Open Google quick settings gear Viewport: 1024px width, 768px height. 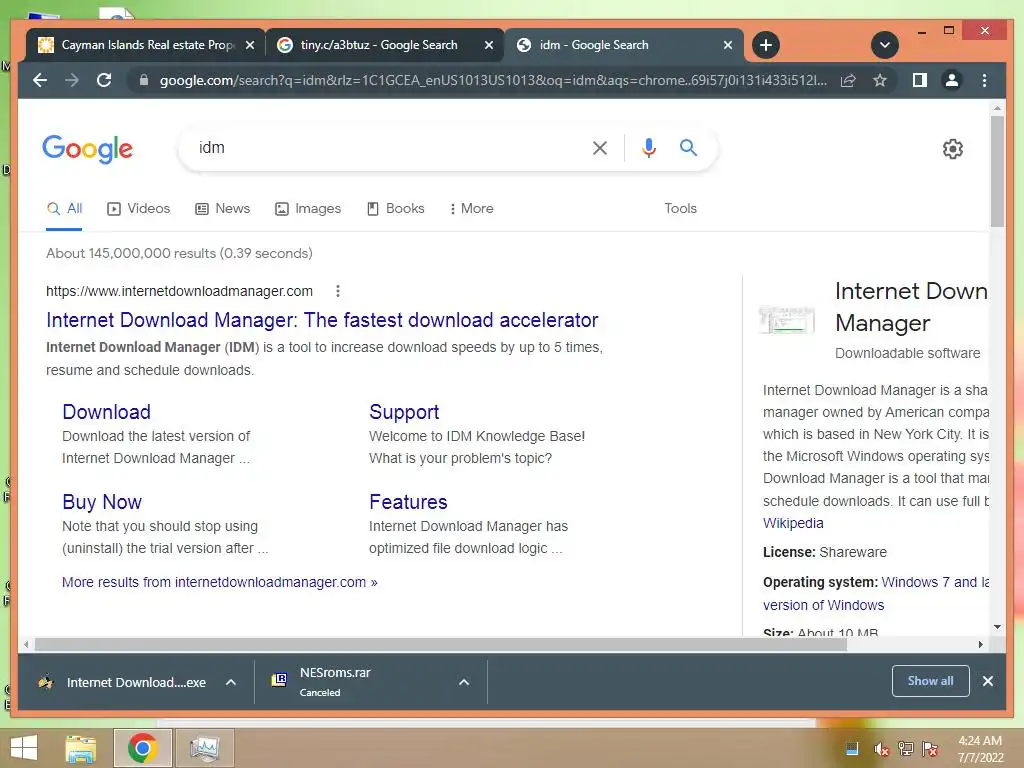coord(953,149)
